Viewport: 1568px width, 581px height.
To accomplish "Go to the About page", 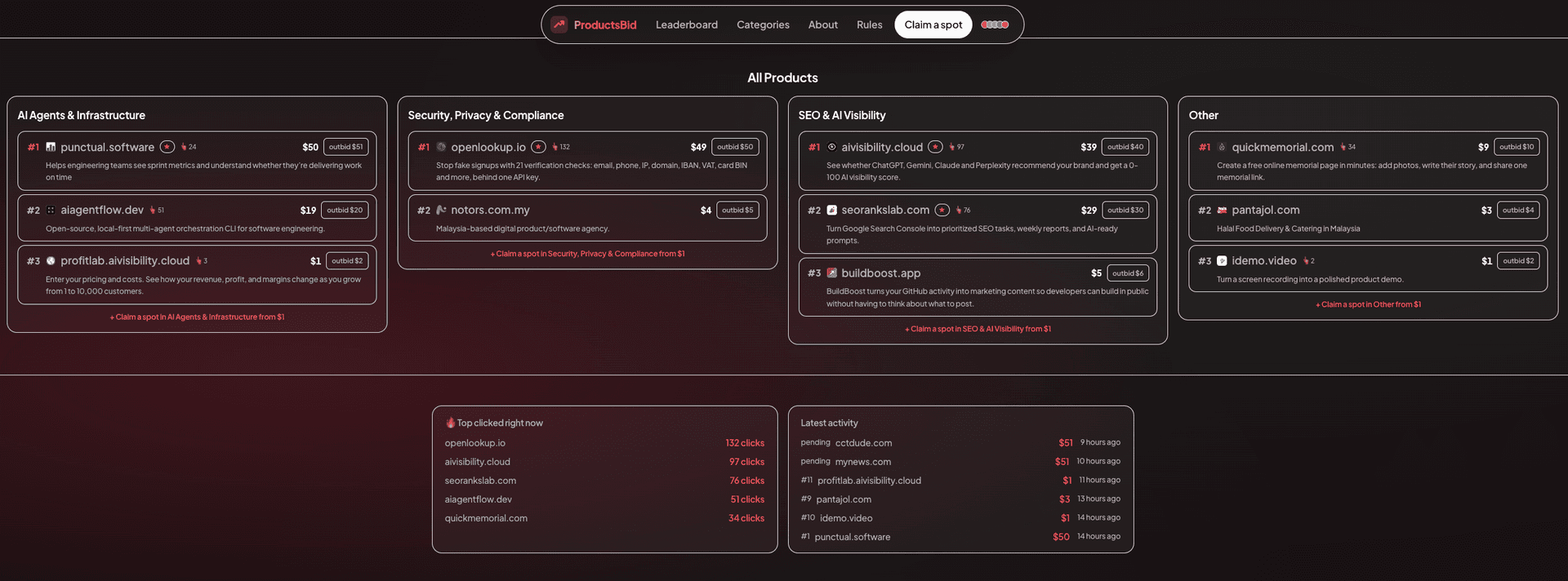I will (823, 24).
